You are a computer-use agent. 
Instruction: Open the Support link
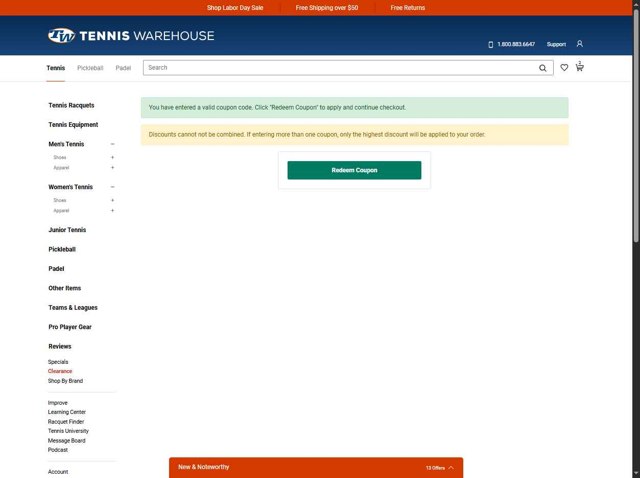click(556, 44)
